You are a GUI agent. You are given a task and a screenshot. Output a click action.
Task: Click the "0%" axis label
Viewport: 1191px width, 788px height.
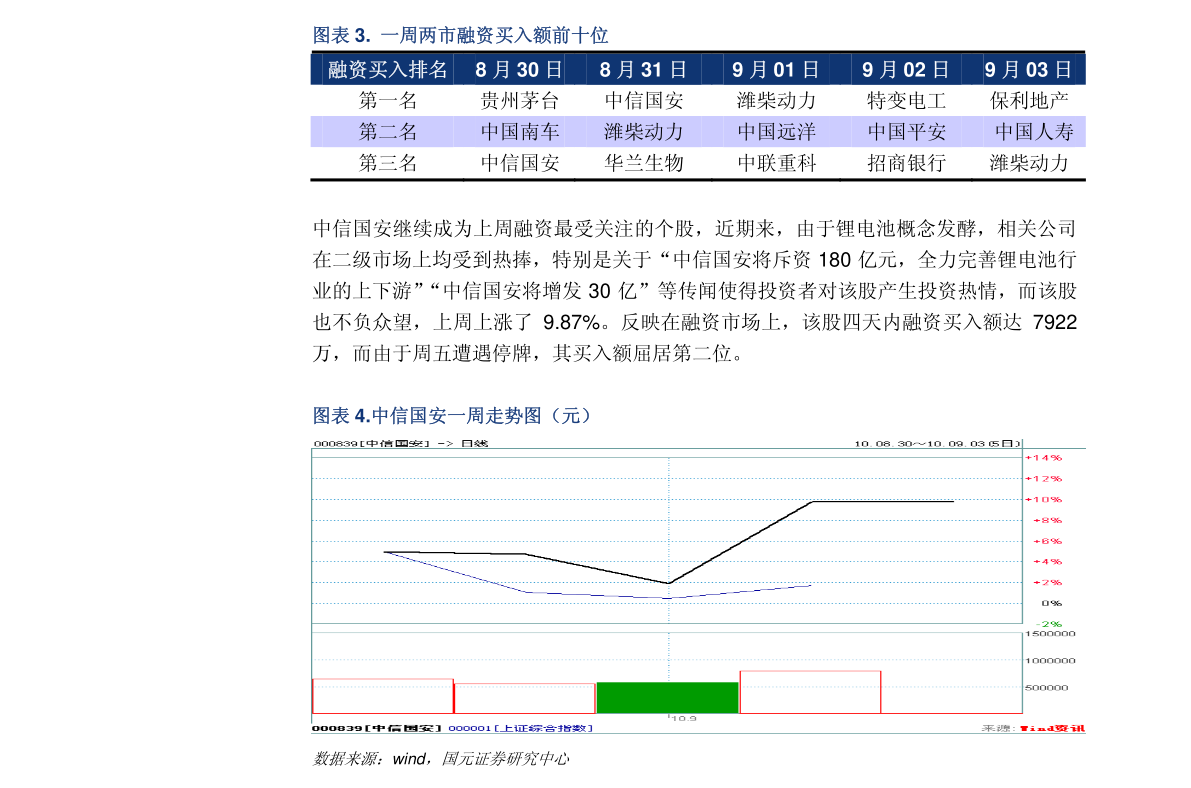tap(1052, 603)
